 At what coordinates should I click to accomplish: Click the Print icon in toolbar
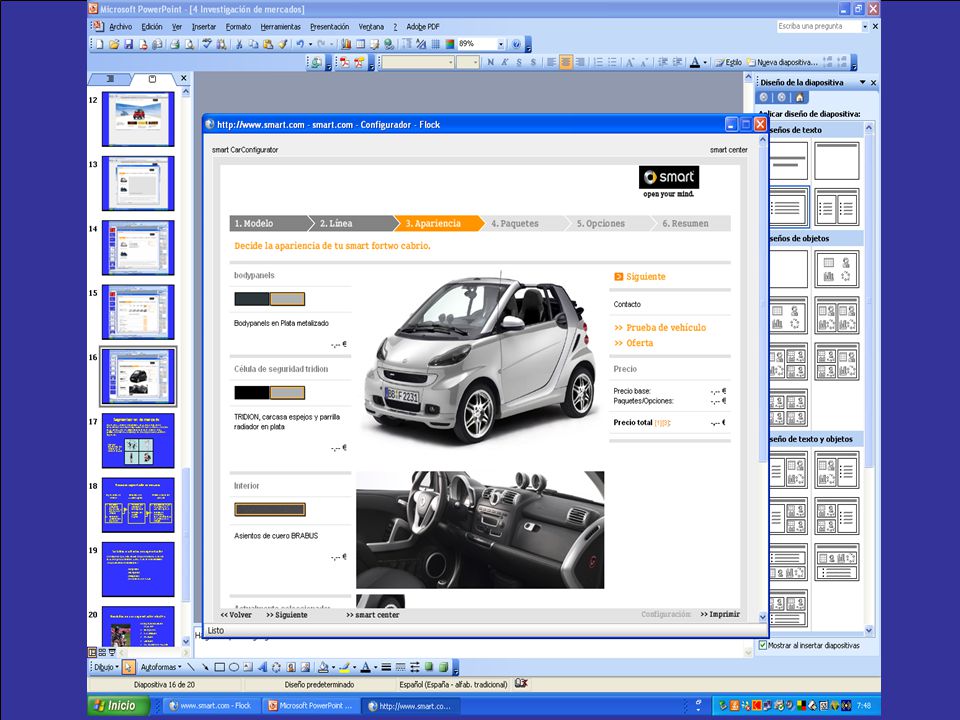(175, 44)
